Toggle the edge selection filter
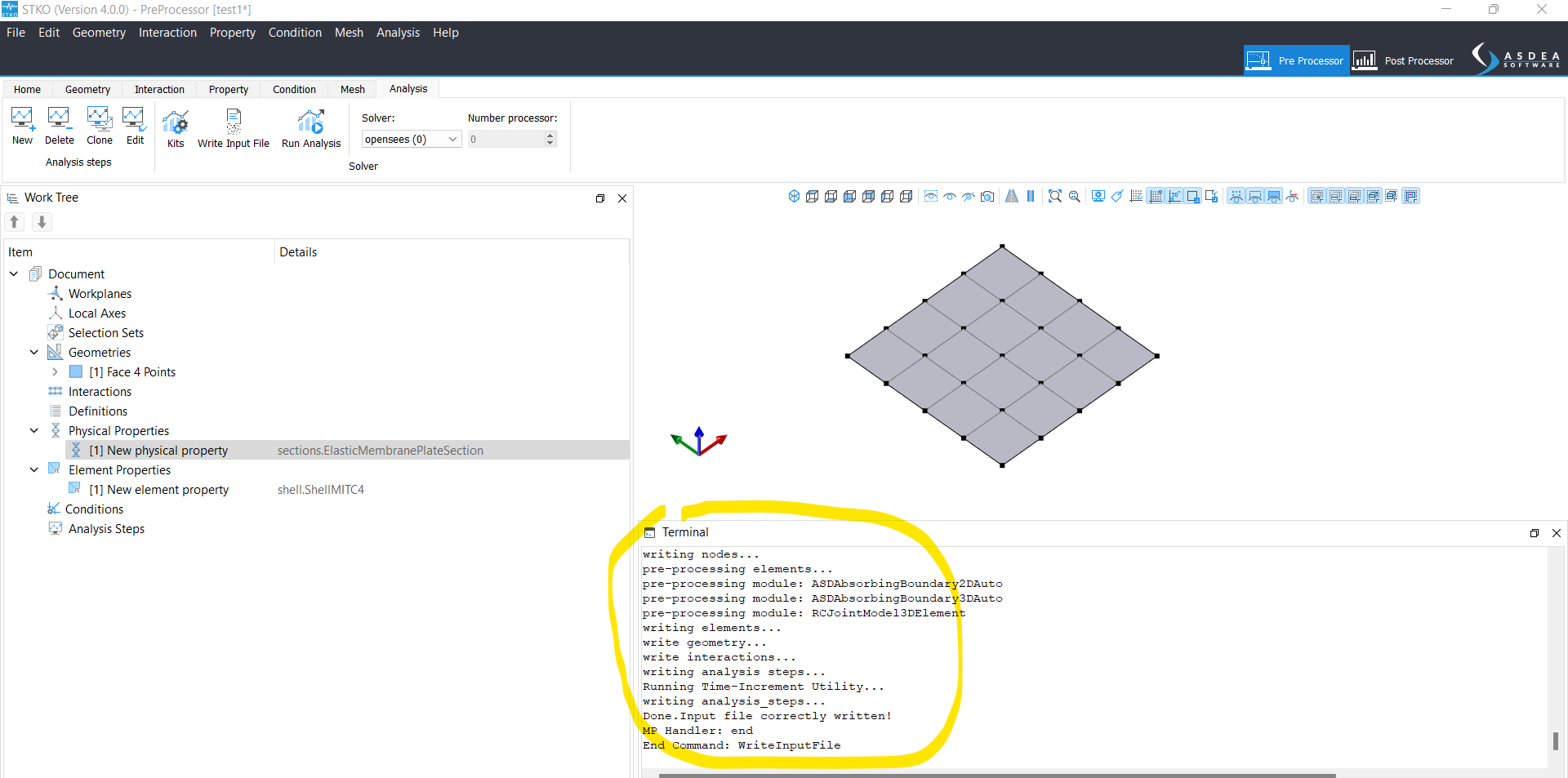This screenshot has width=1568, height=778. click(1335, 196)
